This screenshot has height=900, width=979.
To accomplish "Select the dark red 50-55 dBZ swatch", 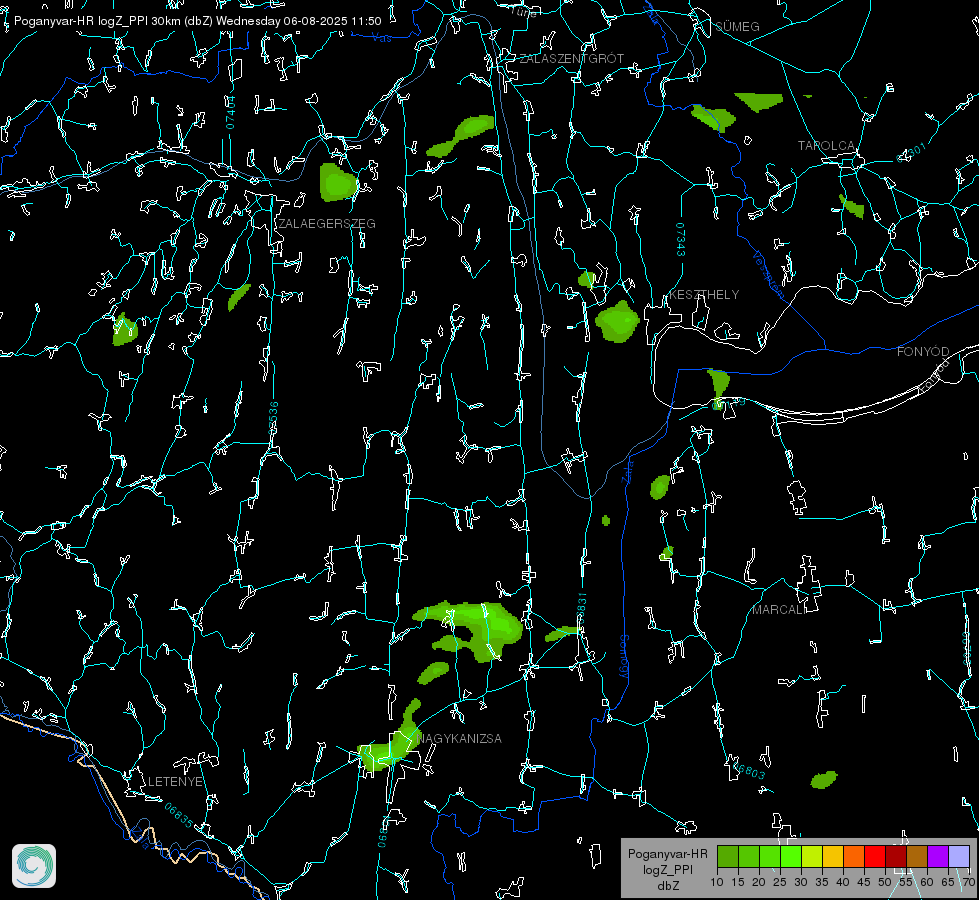I will pyautogui.click(x=896, y=856).
